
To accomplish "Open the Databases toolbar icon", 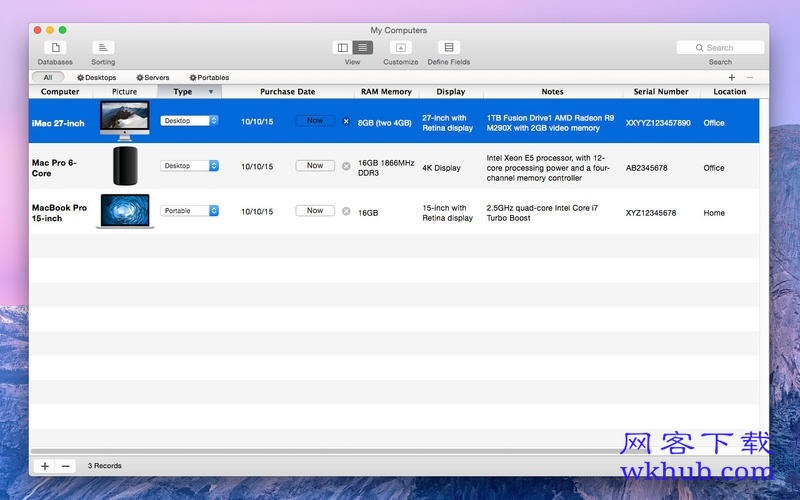I will [55, 48].
